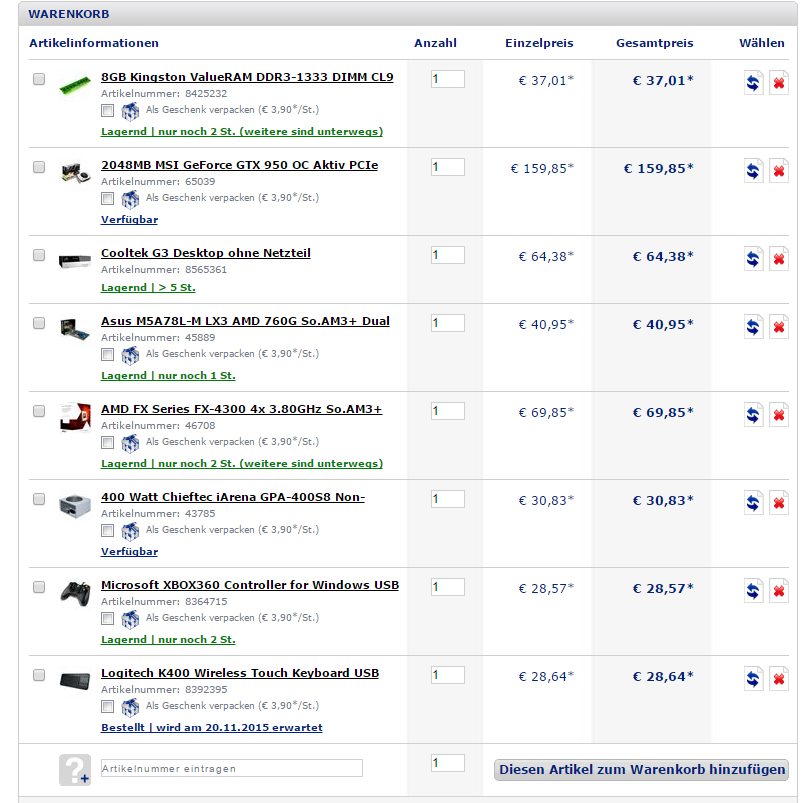Click the question-mark add-article icon
This screenshot has height=803, width=801.
tap(75, 769)
